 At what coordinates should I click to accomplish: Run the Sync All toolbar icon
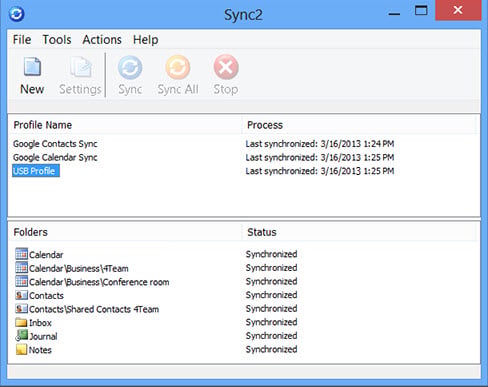pyautogui.click(x=178, y=68)
